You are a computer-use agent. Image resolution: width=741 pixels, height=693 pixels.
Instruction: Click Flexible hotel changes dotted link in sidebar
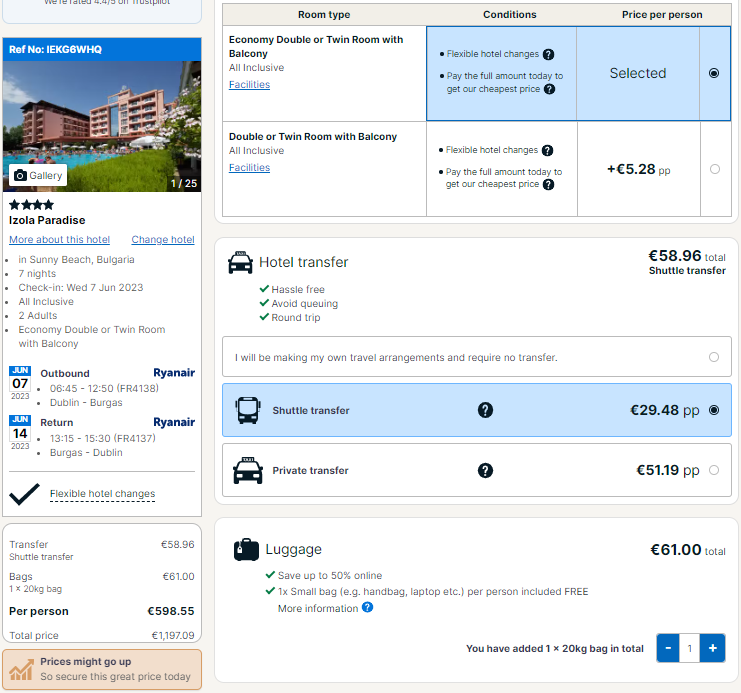(x=103, y=494)
